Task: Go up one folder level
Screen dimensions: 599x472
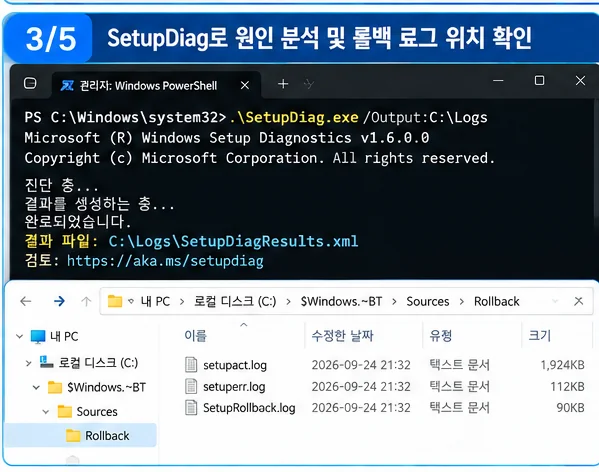Action: click(x=86, y=301)
